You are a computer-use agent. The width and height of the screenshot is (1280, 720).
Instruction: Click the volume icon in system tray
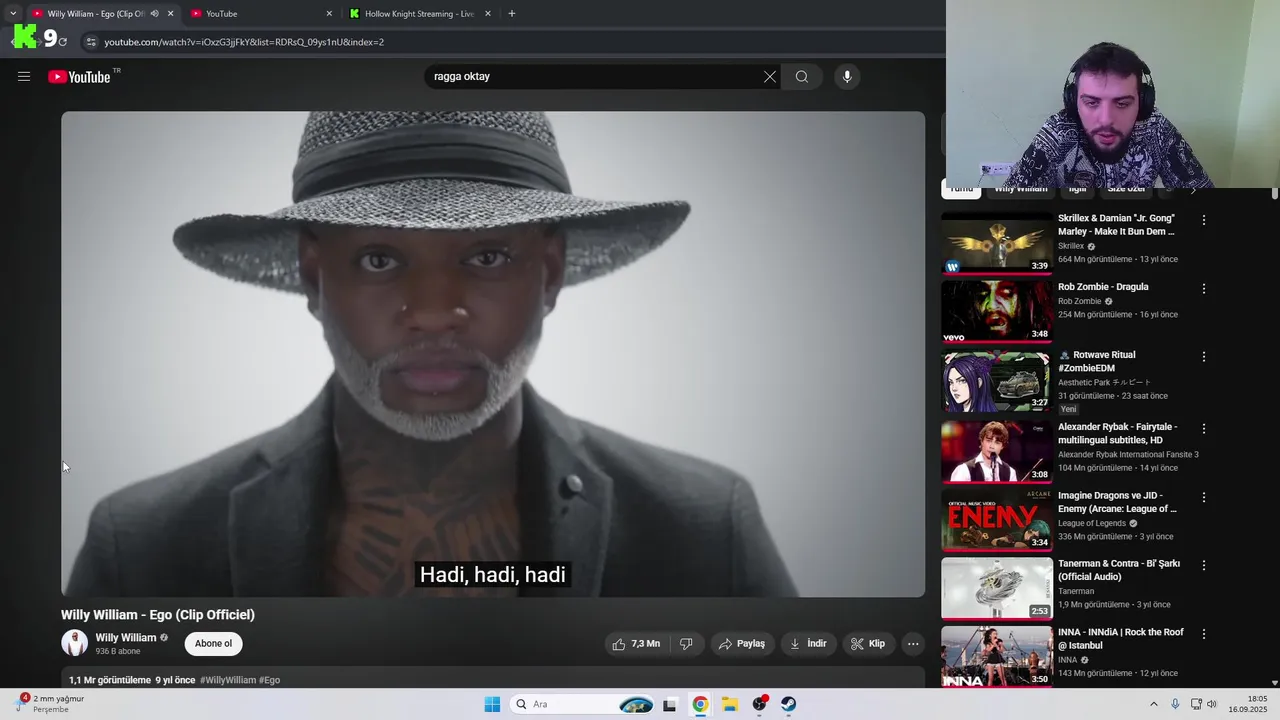(1212, 704)
